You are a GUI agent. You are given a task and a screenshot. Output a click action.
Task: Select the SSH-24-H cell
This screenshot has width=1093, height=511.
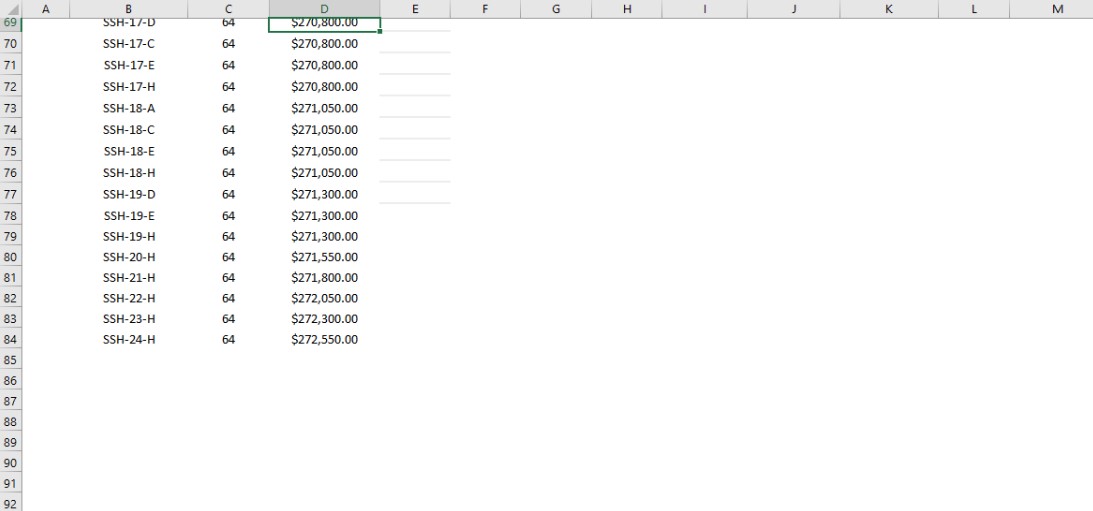coord(129,340)
